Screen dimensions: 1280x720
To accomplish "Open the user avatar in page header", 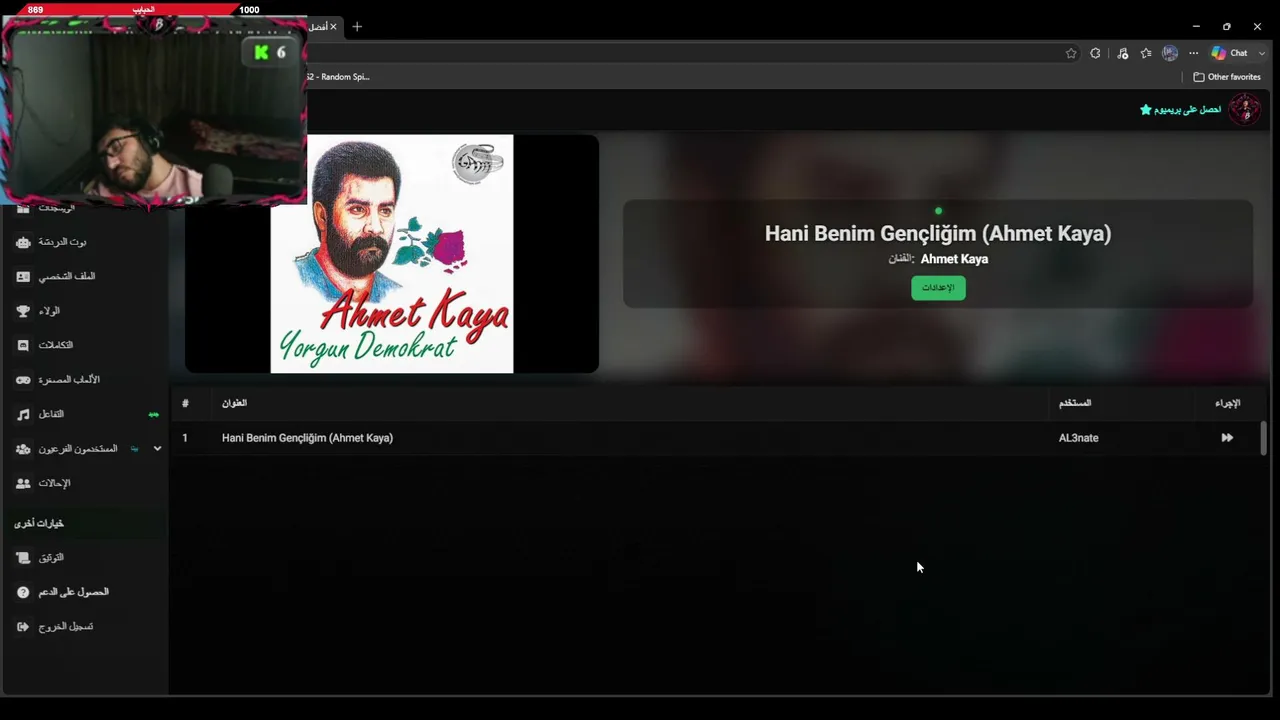I will coord(1245,109).
